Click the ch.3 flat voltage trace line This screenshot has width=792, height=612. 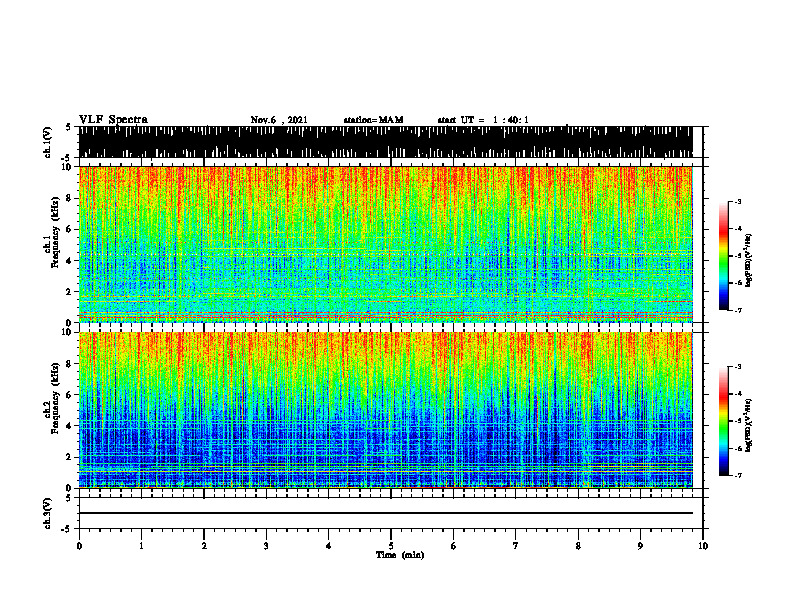(x=385, y=513)
